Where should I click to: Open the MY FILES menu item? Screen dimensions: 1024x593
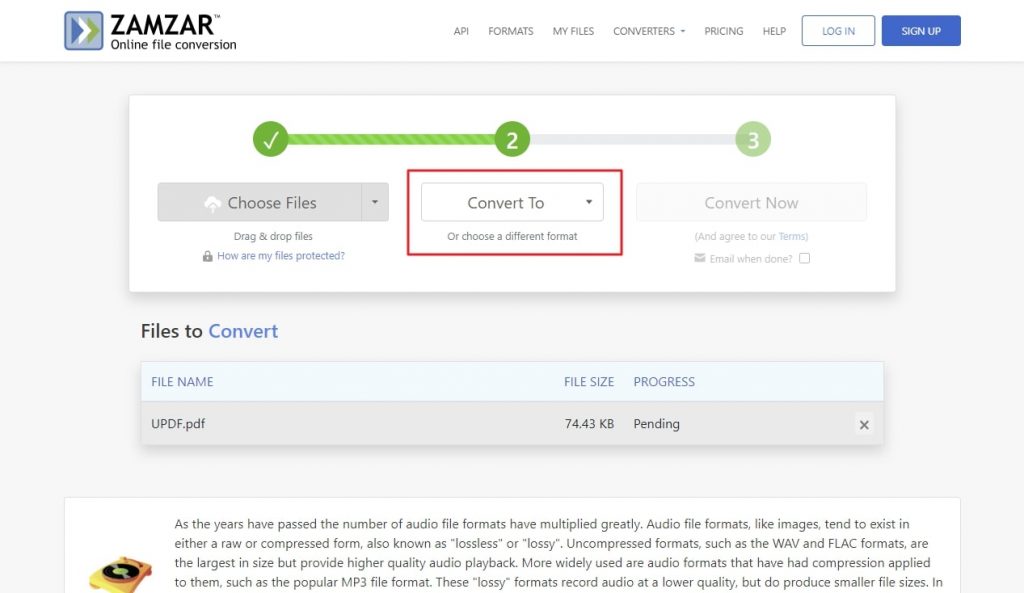point(573,31)
